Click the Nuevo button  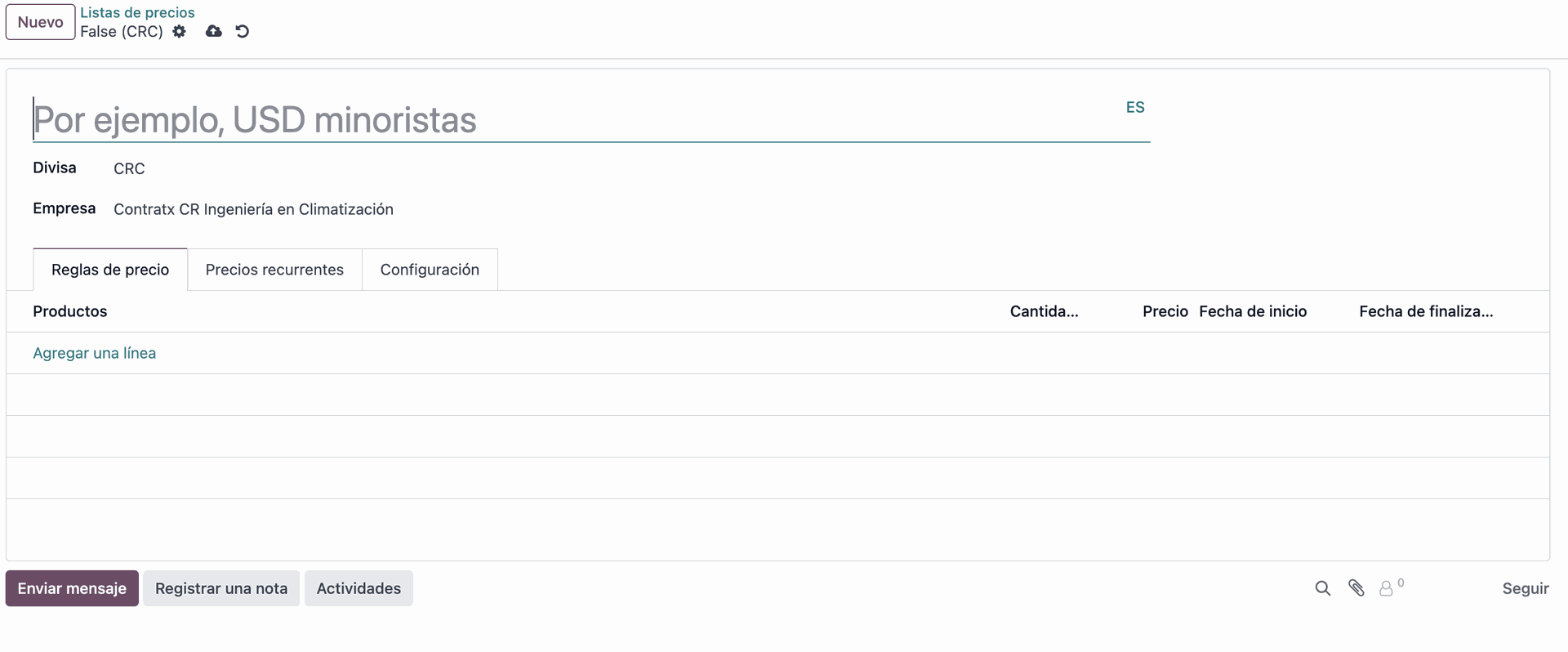pos(40,22)
